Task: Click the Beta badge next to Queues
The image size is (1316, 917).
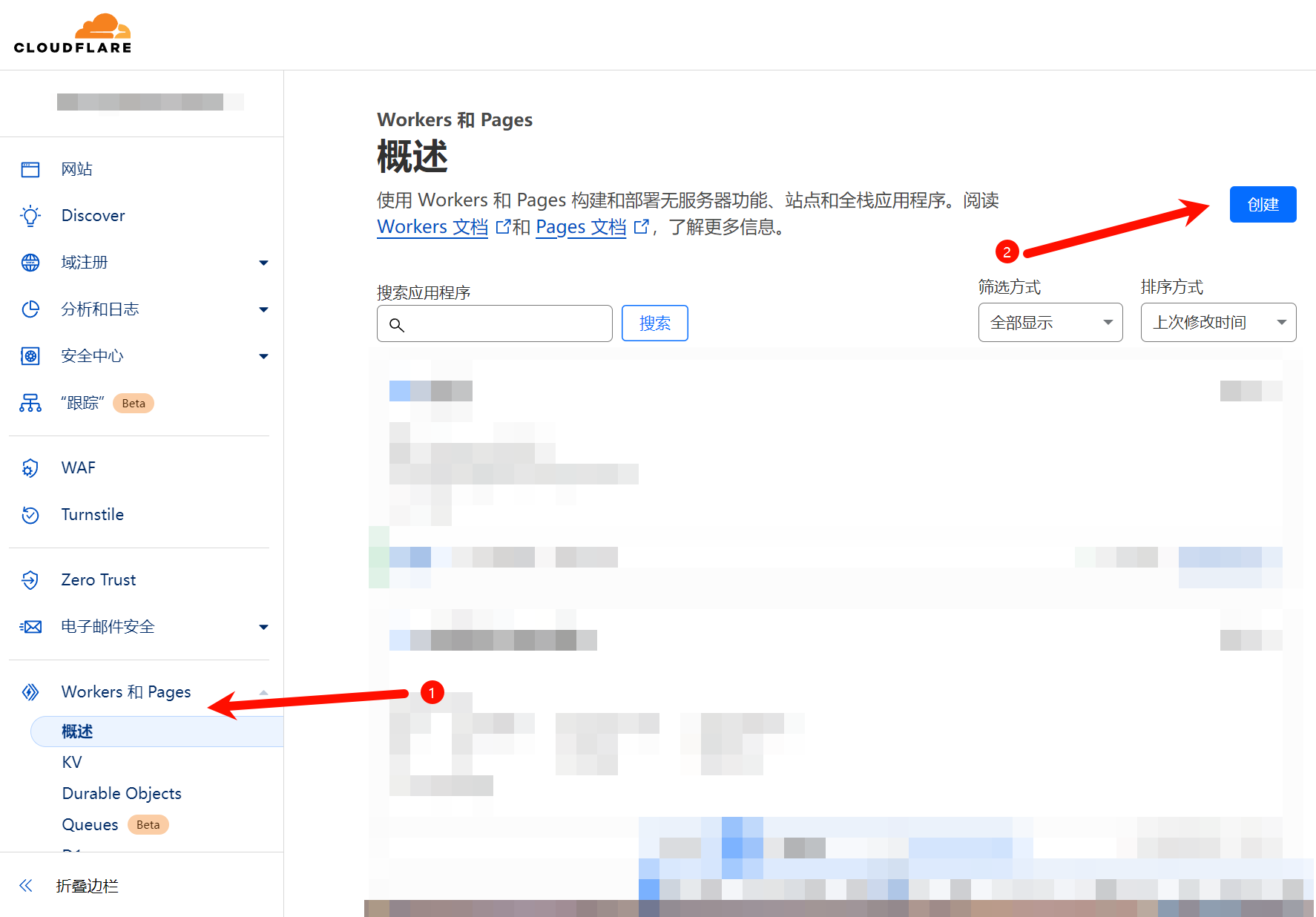Action: pyautogui.click(x=148, y=825)
